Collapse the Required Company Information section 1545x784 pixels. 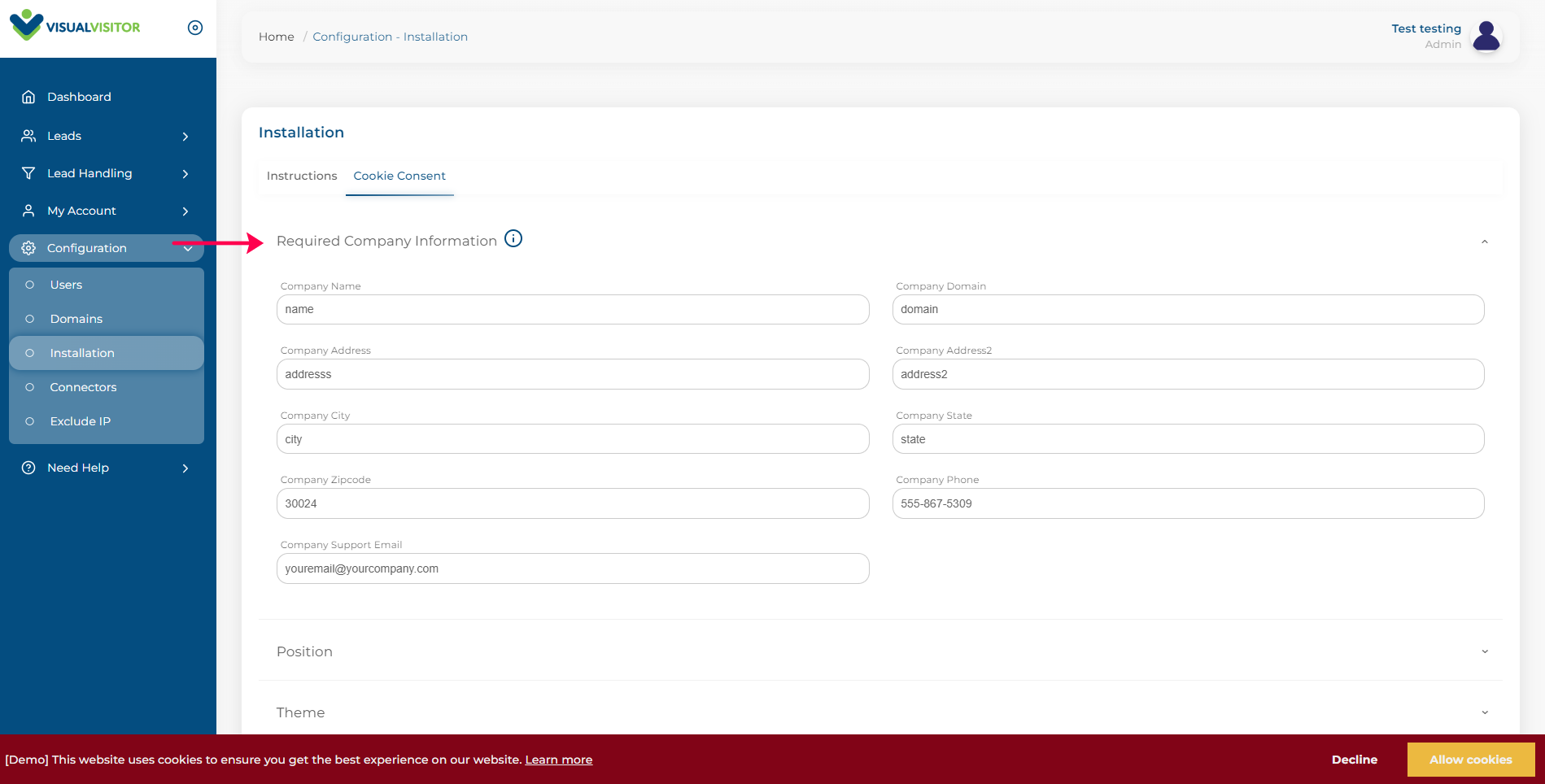click(x=1485, y=242)
